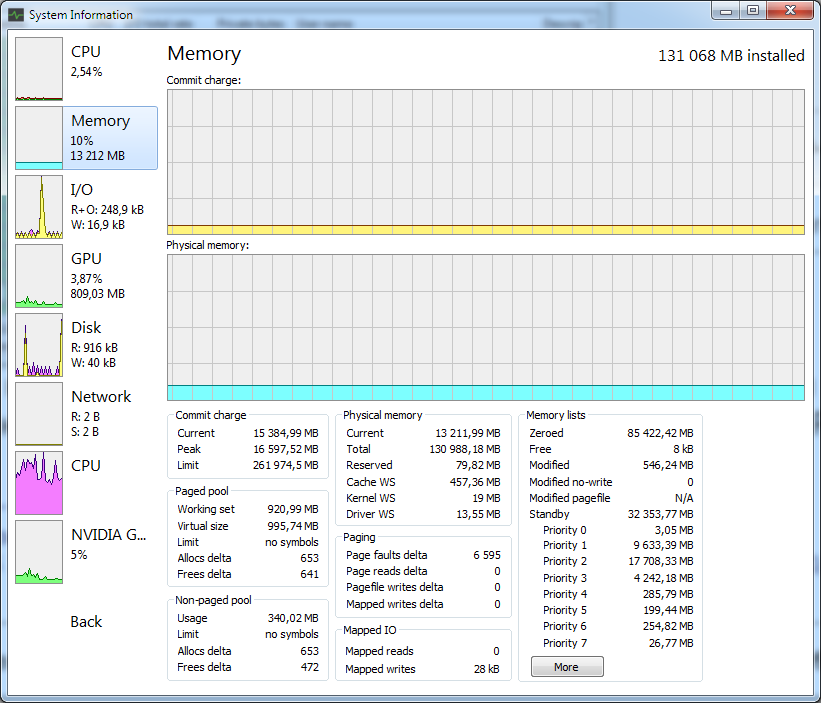Select the Memory section showing 13 212 MB
Viewport: 821px width, 703px height.
86,138
